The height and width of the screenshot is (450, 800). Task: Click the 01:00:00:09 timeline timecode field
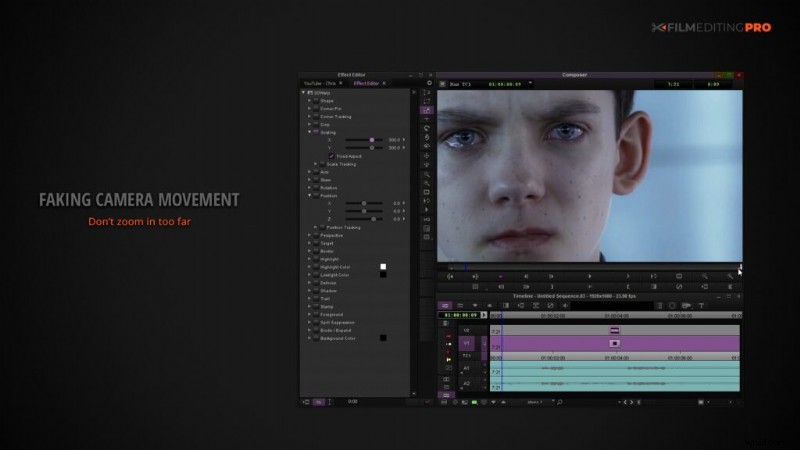click(x=459, y=315)
